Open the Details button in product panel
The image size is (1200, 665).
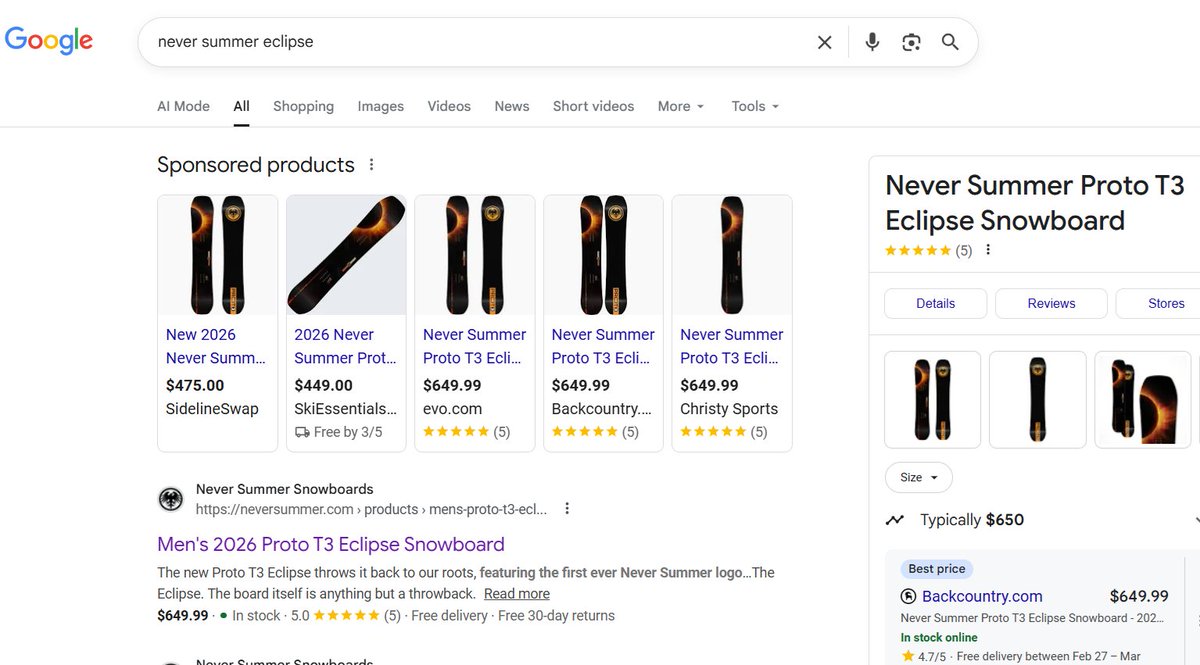[x=935, y=304]
